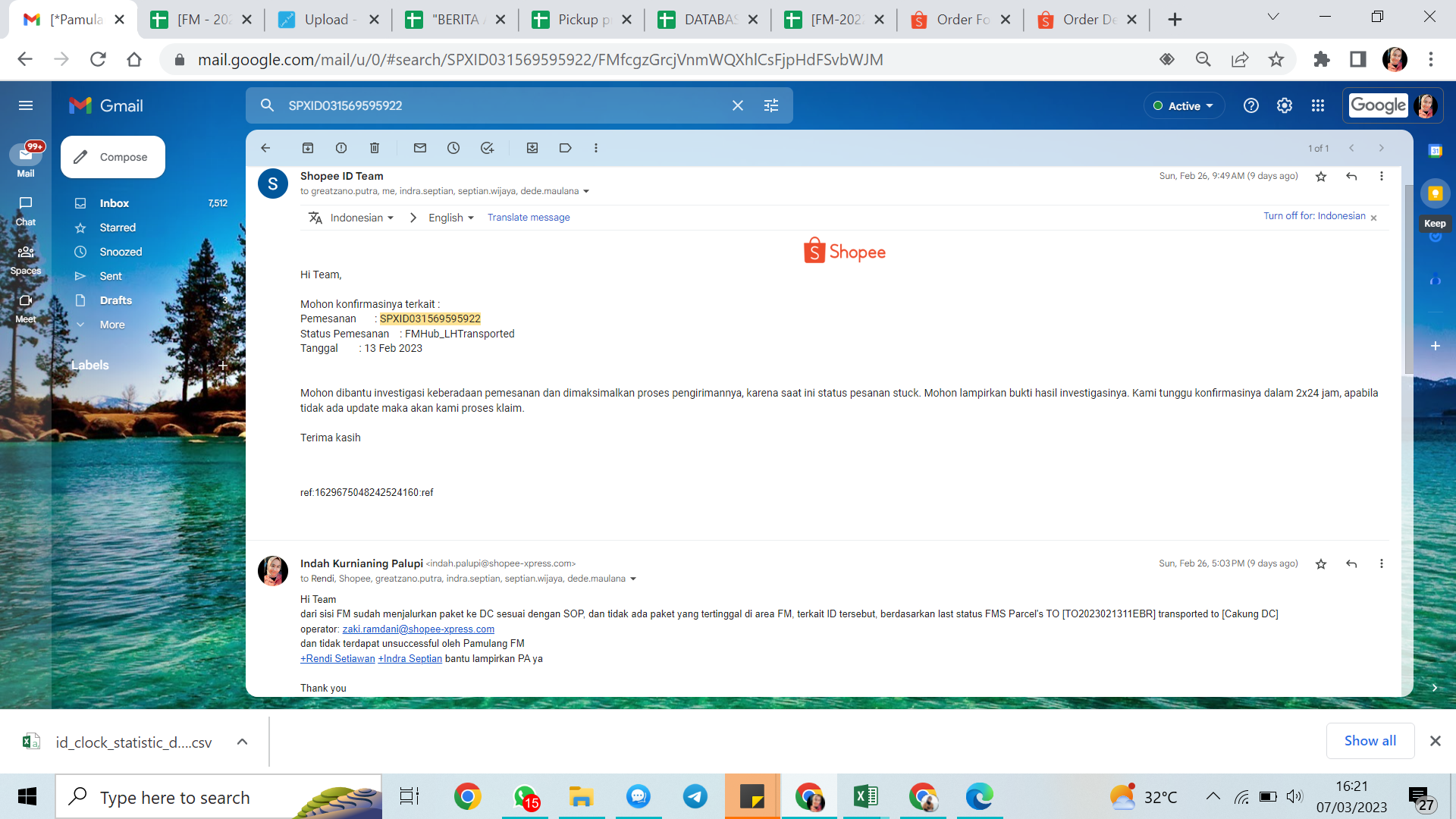Viewport: 1456px width, 819px height.
Task: Archive this email conversation
Action: 308,148
